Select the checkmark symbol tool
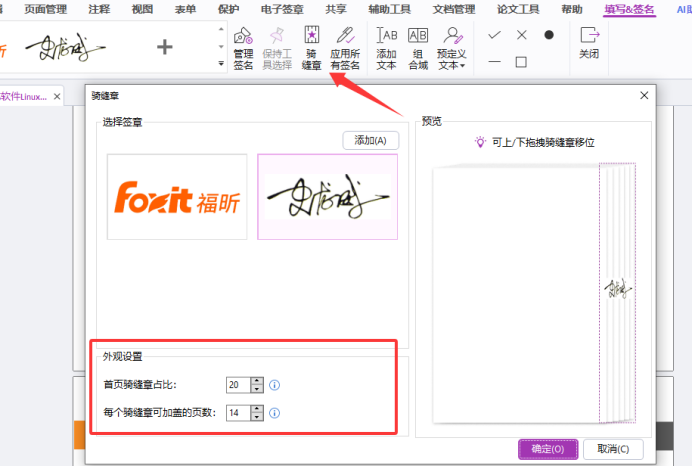 point(494,34)
